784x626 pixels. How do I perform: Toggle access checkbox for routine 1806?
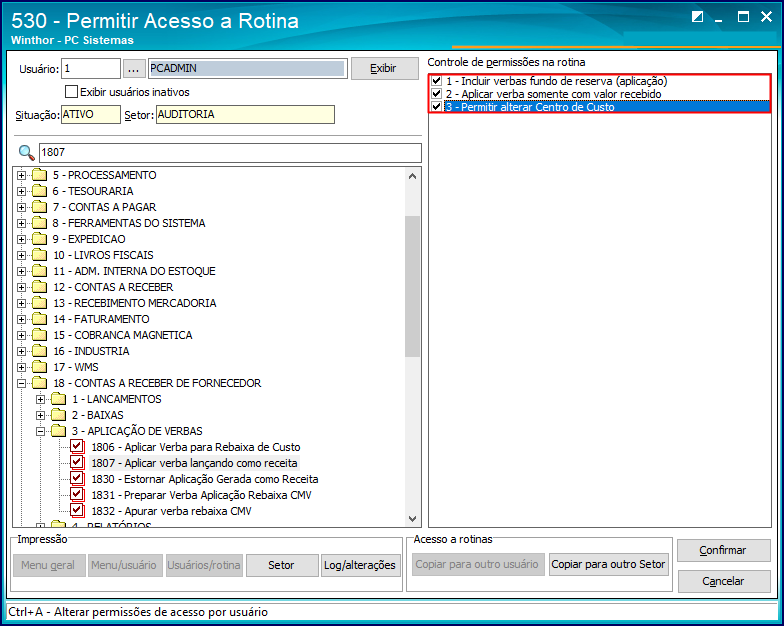77,446
